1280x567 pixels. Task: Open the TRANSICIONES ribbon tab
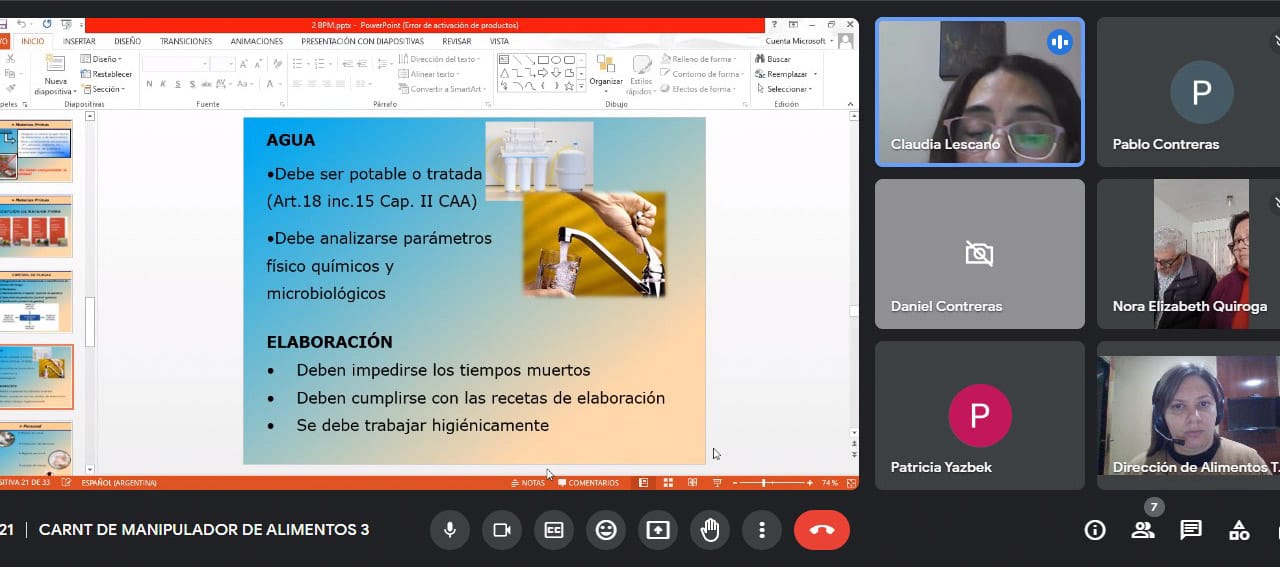tap(186, 41)
